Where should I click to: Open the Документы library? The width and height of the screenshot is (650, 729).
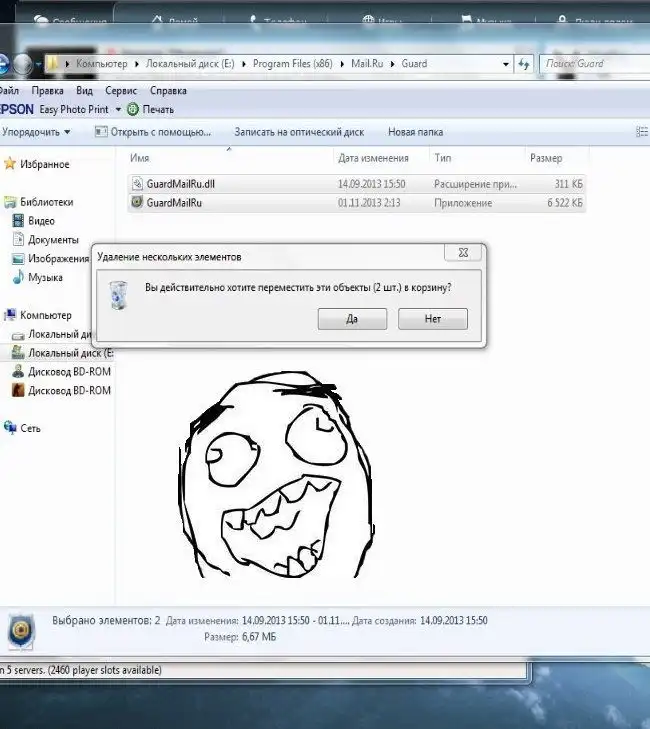52,240
